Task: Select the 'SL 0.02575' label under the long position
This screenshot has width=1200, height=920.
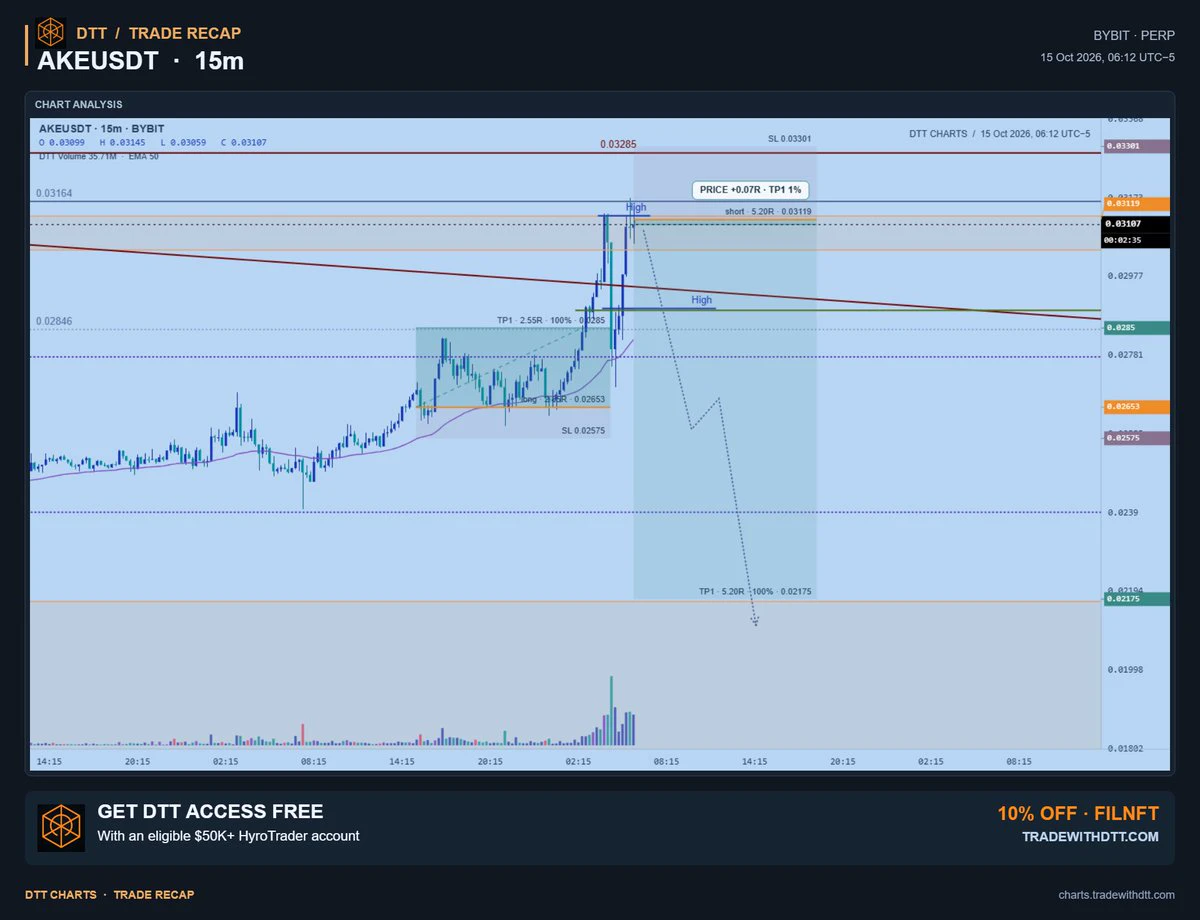Action: pos(583,430)
